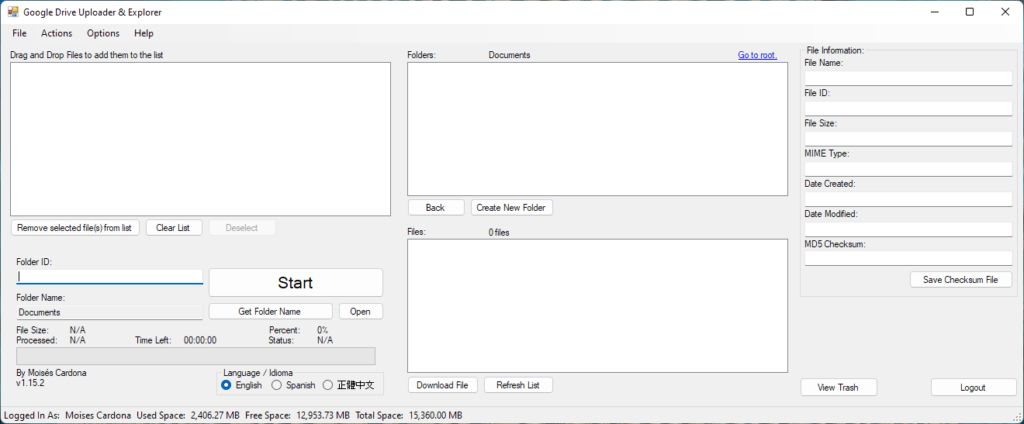Click the '15,360.00 MB' total space value
This screenshot has width=1024, height=424.
436,416
